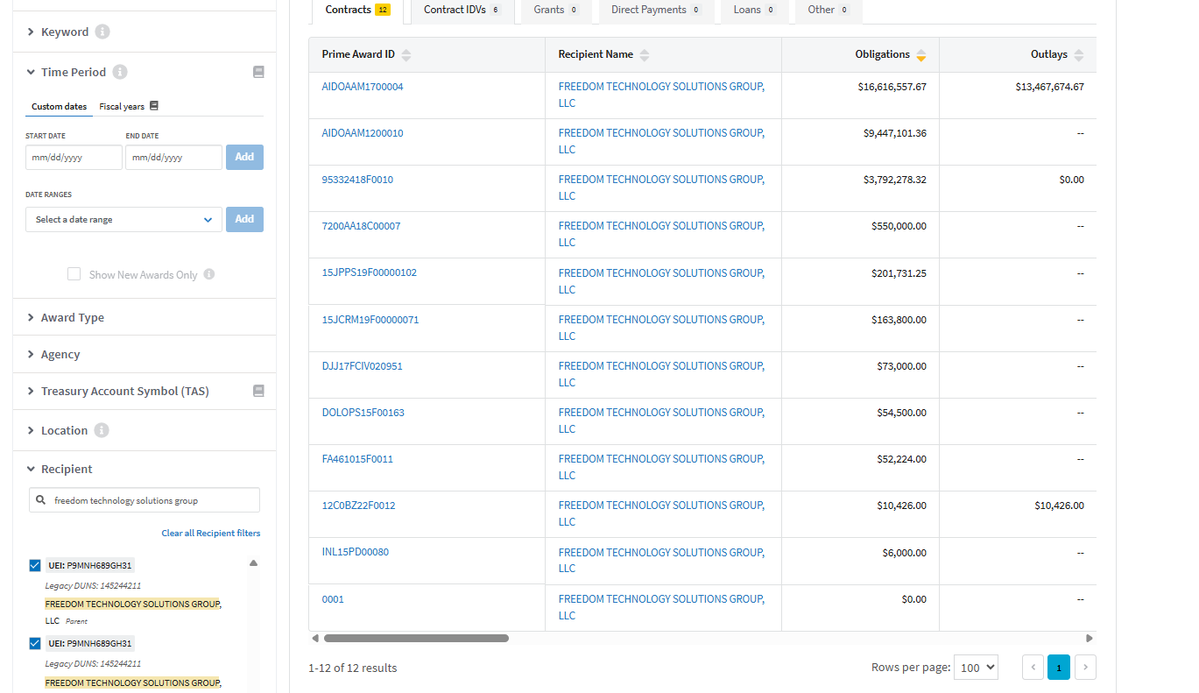The height and width of the screenshot is (693, 1199).
Task: Click the Start Date input field
Action: coord(74,157)
